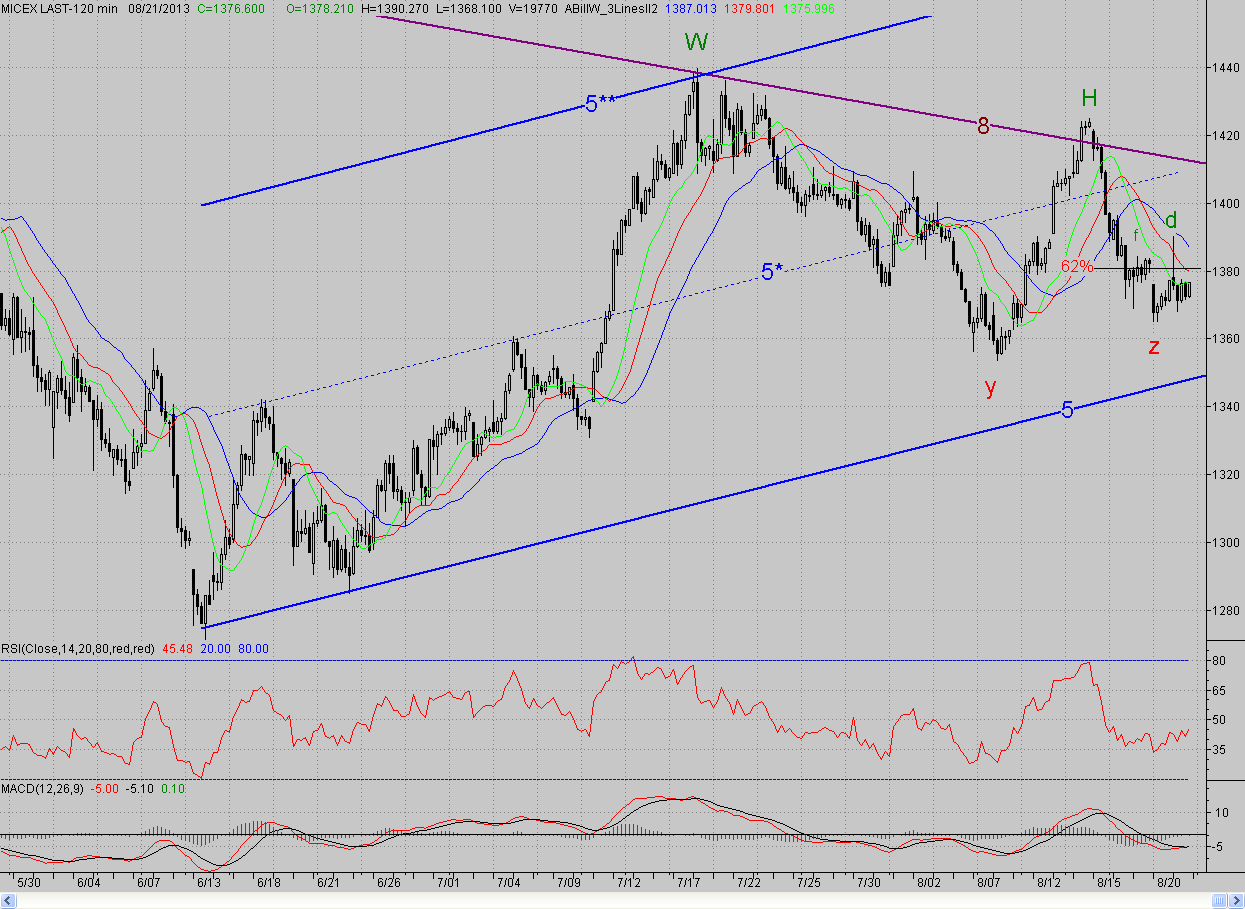Click the MICEX LAST-120 min chart title
Screen dimensions: 1245x909
(59, 7)
